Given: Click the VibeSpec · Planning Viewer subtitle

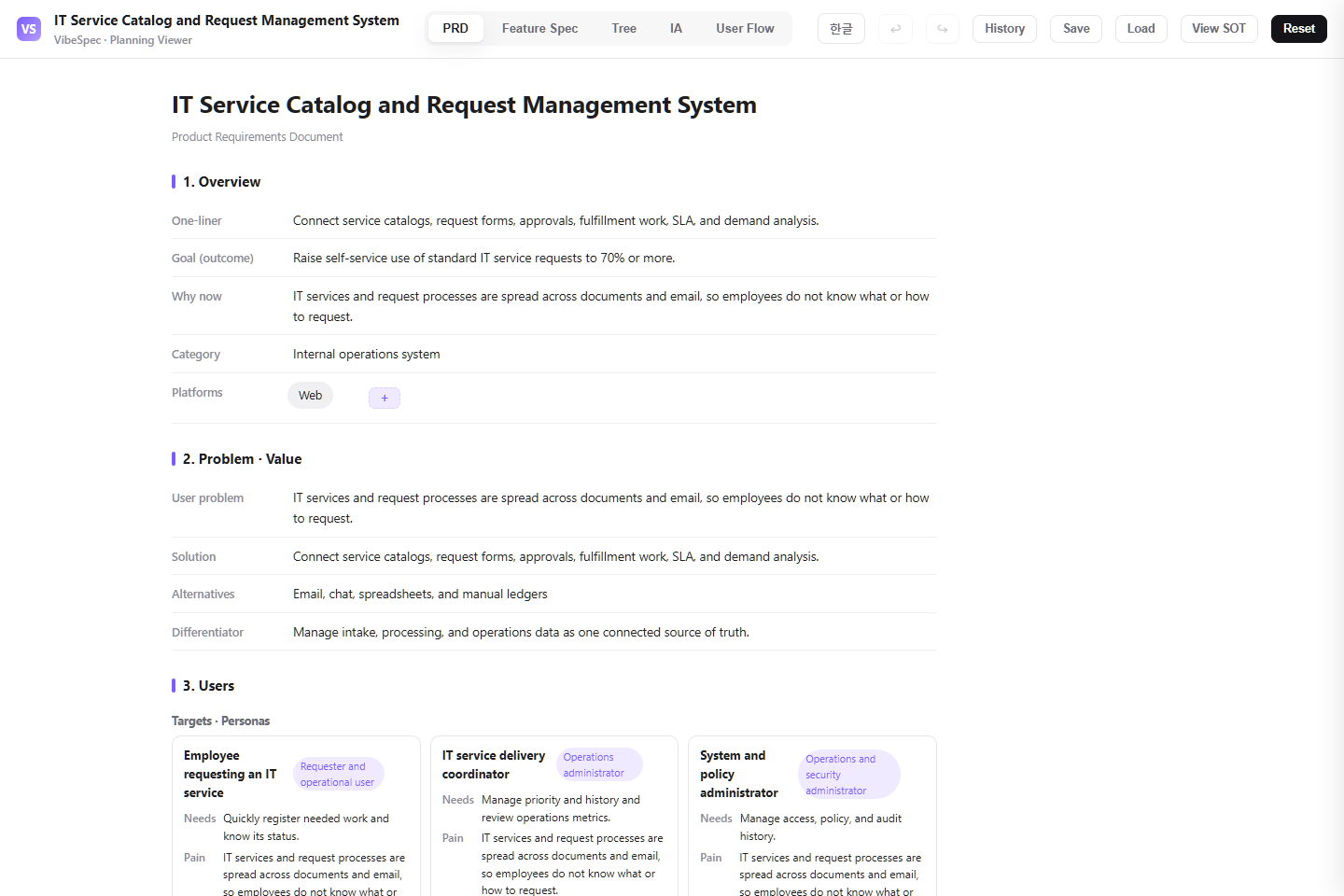Looking at the screenshot, I should pyautogui.click(x=123, y=40).
